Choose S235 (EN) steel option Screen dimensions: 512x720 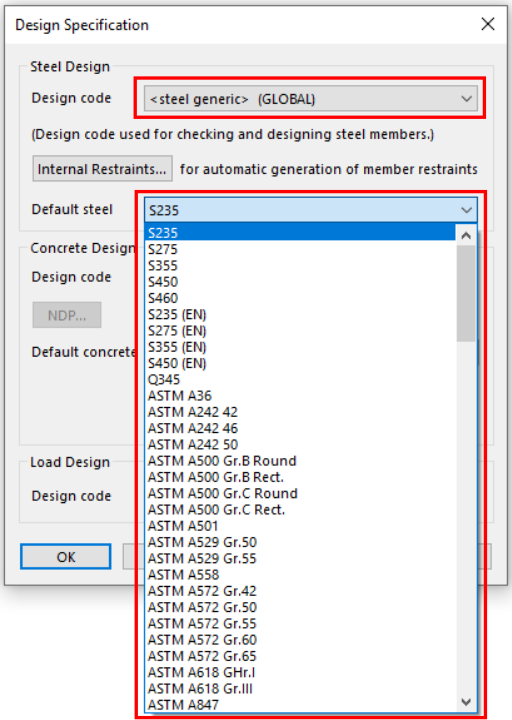pos(300,315)
